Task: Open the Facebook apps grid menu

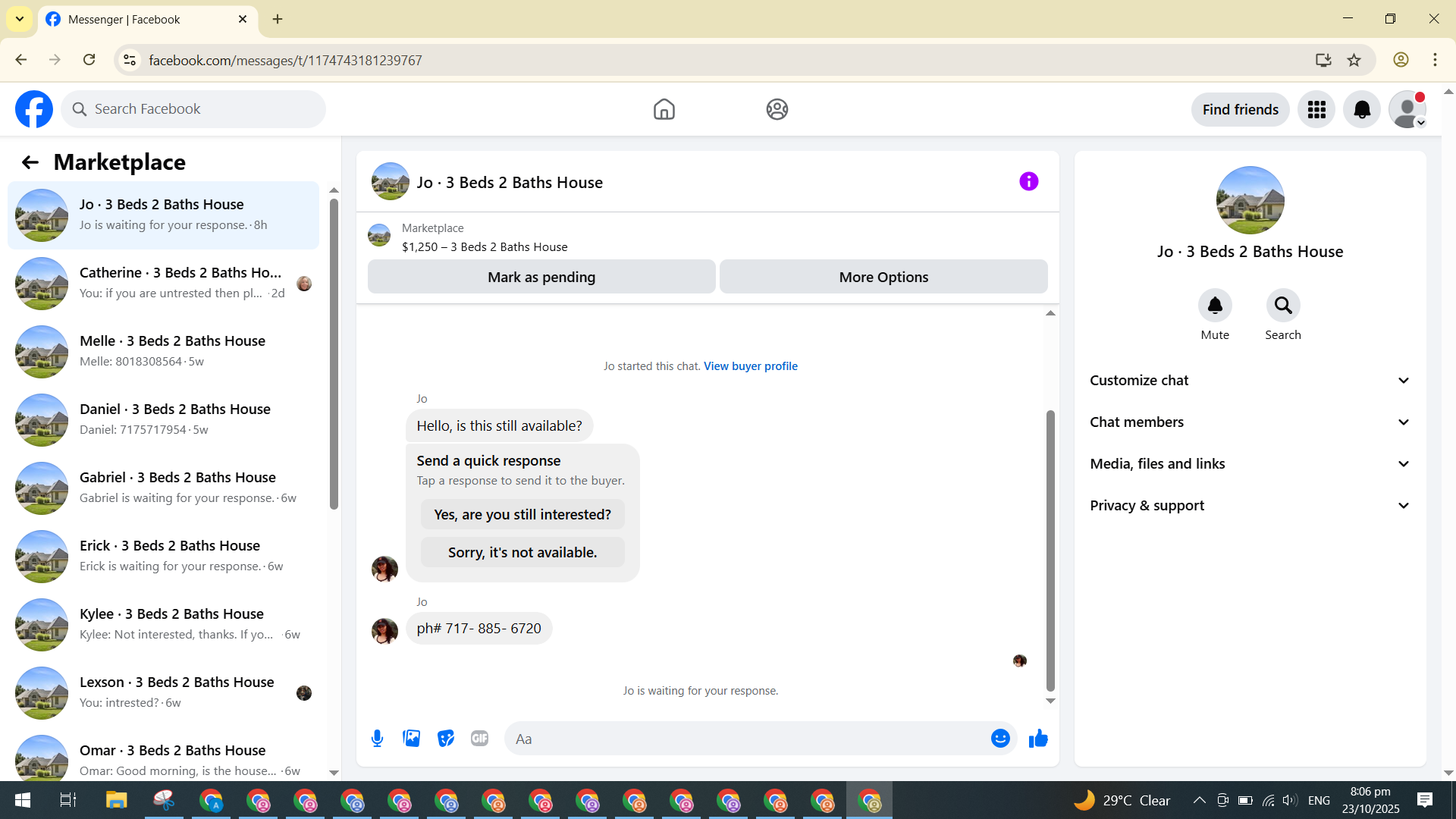Action: tap(1316, 110)
